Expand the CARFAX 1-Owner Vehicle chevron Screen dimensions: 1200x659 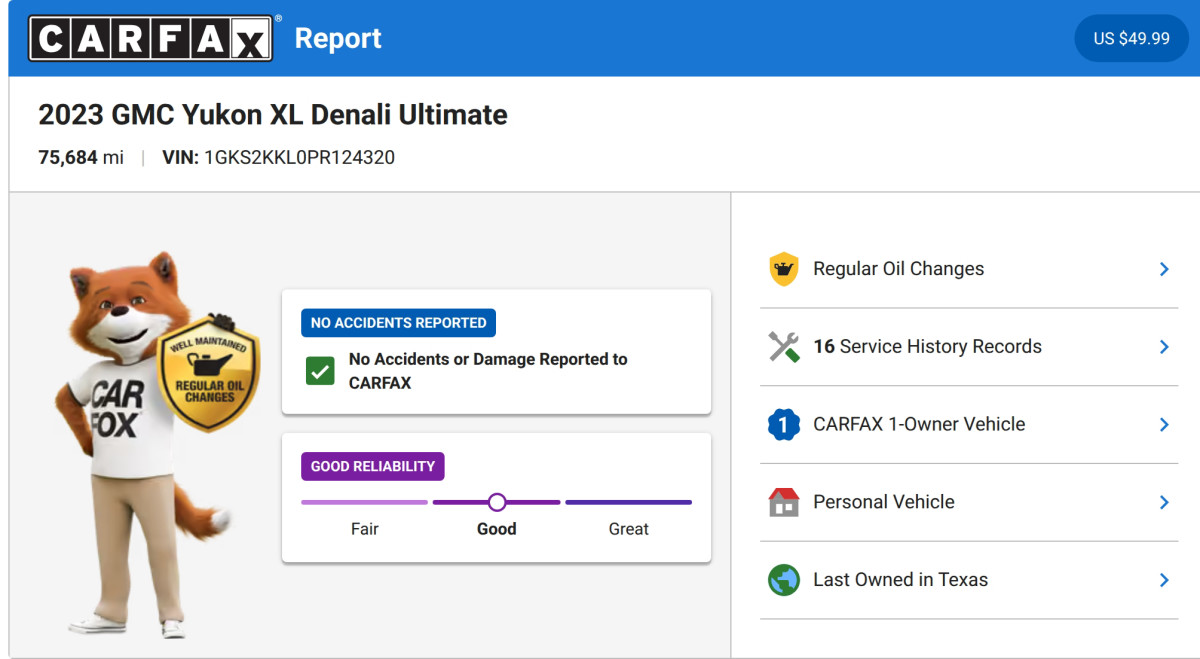pyautogui.click(x=1164, y=425)
